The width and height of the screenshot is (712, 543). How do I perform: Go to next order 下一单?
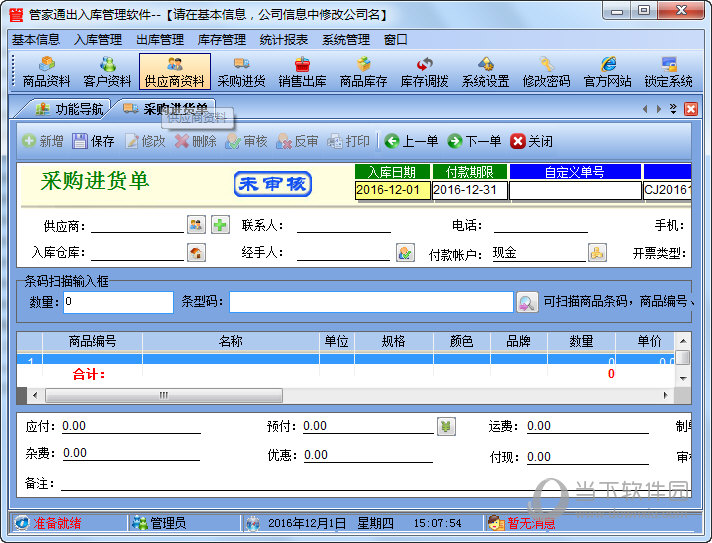pos(474,141)
